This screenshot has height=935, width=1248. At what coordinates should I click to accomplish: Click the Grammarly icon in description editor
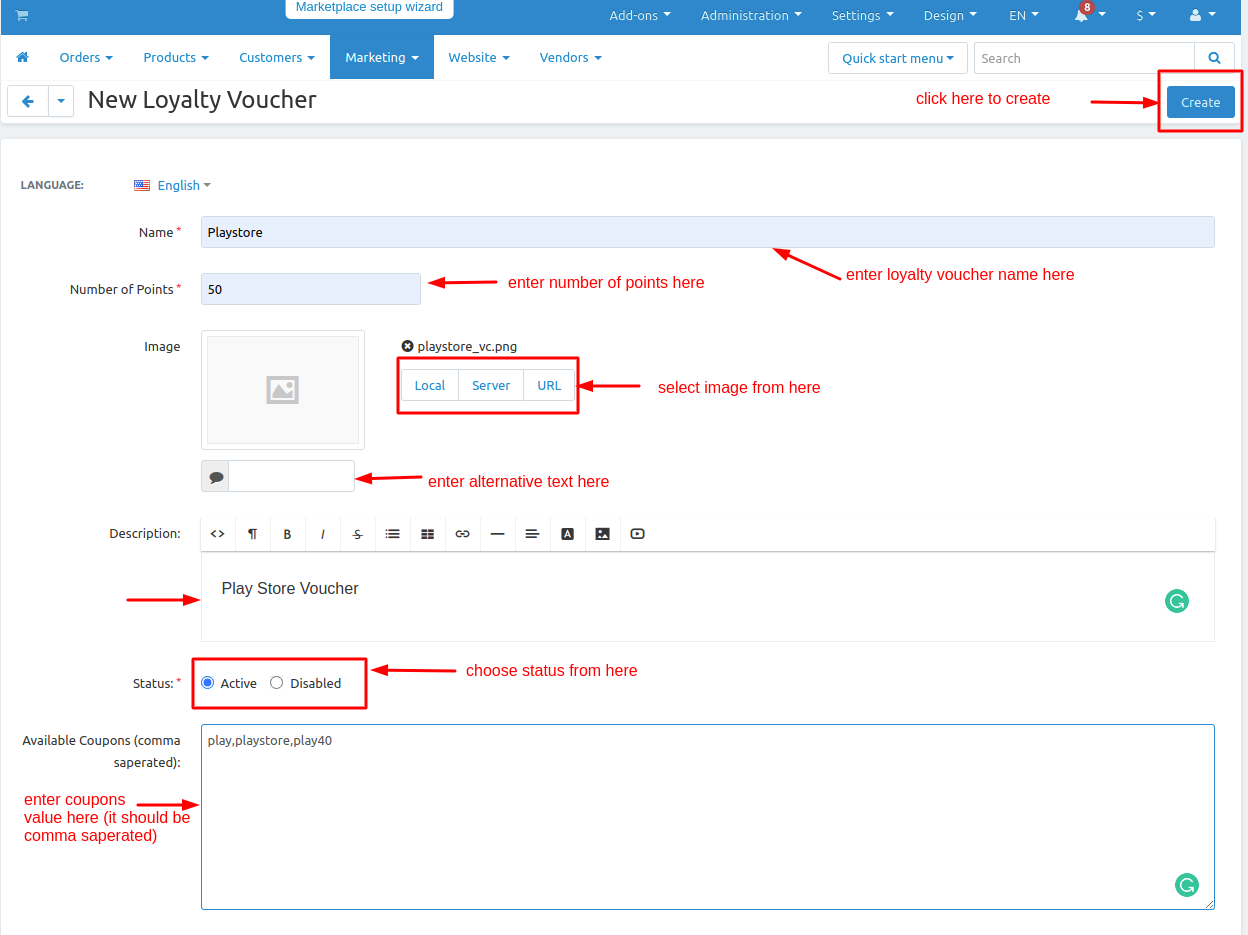click(1177, 601)
